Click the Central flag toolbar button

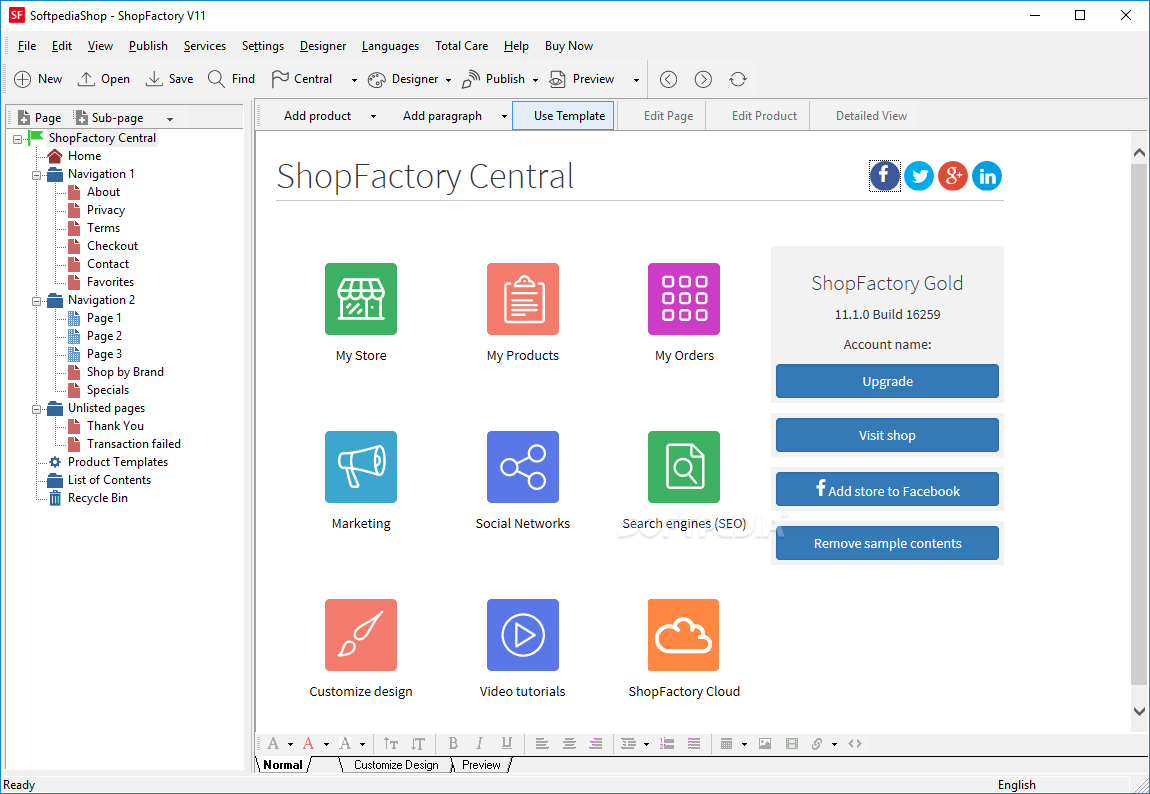(x=301, y=79)
